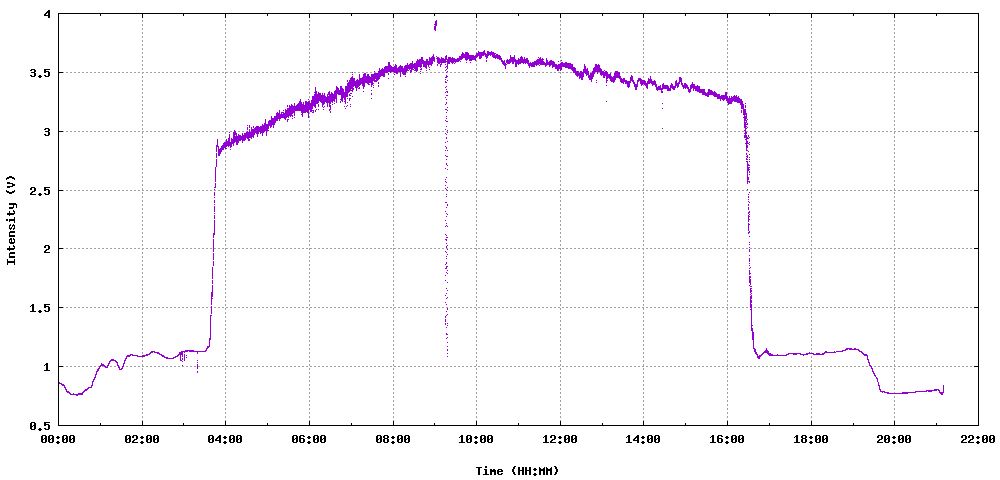The image size is (1000, 480).
Task: Click the x-axis tick label "18:00"
Action: pyautogui.click(x=811, y=439)
